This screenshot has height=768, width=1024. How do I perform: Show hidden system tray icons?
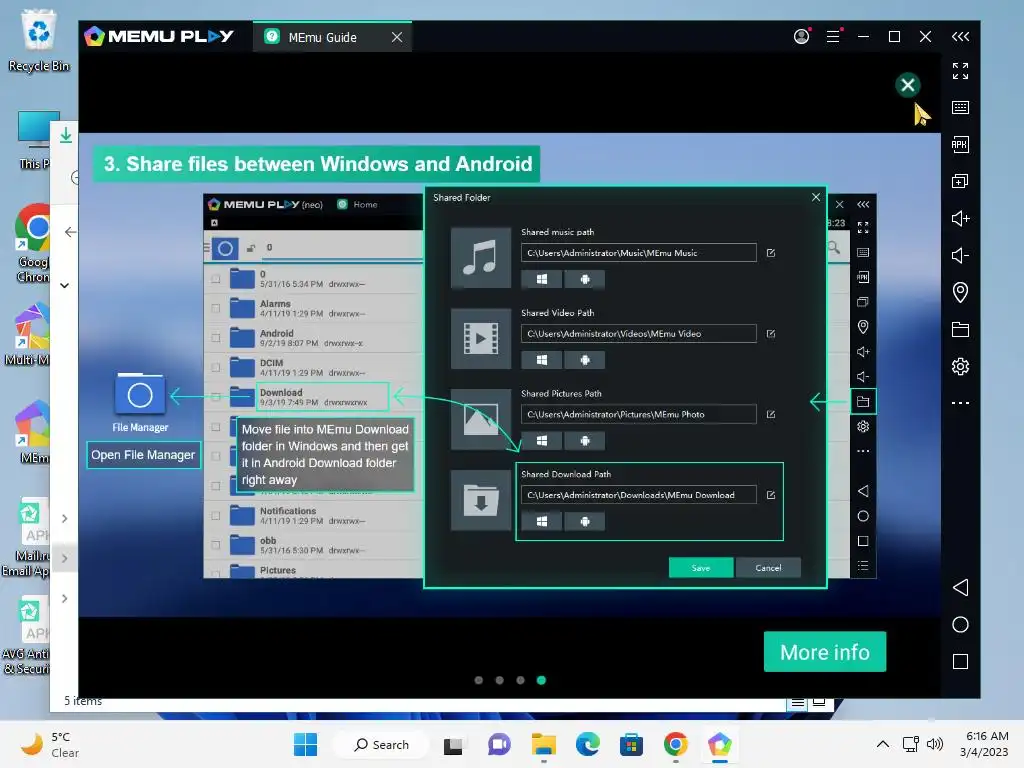[882, 744]
